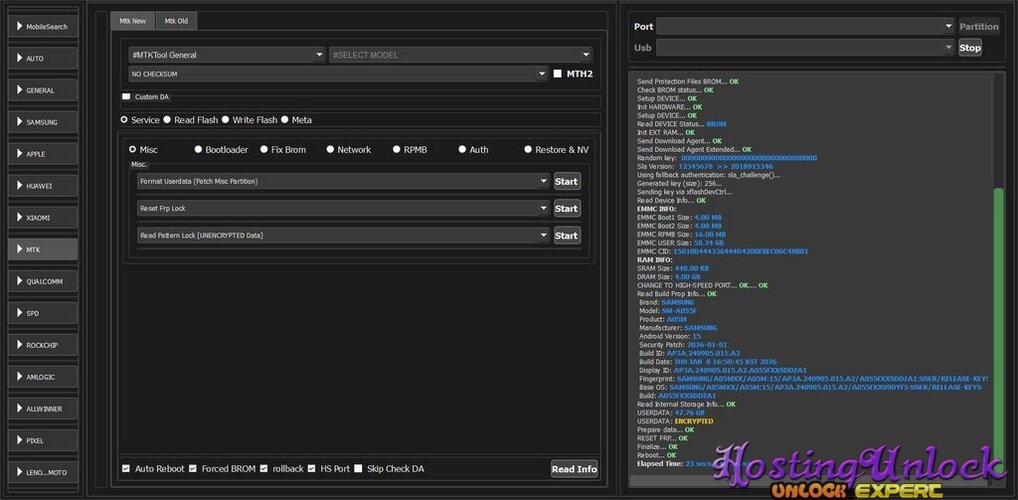Select the Write Flash radio option
The width and height of the screenshot is (1018, 500).
[x=225, y=120]
